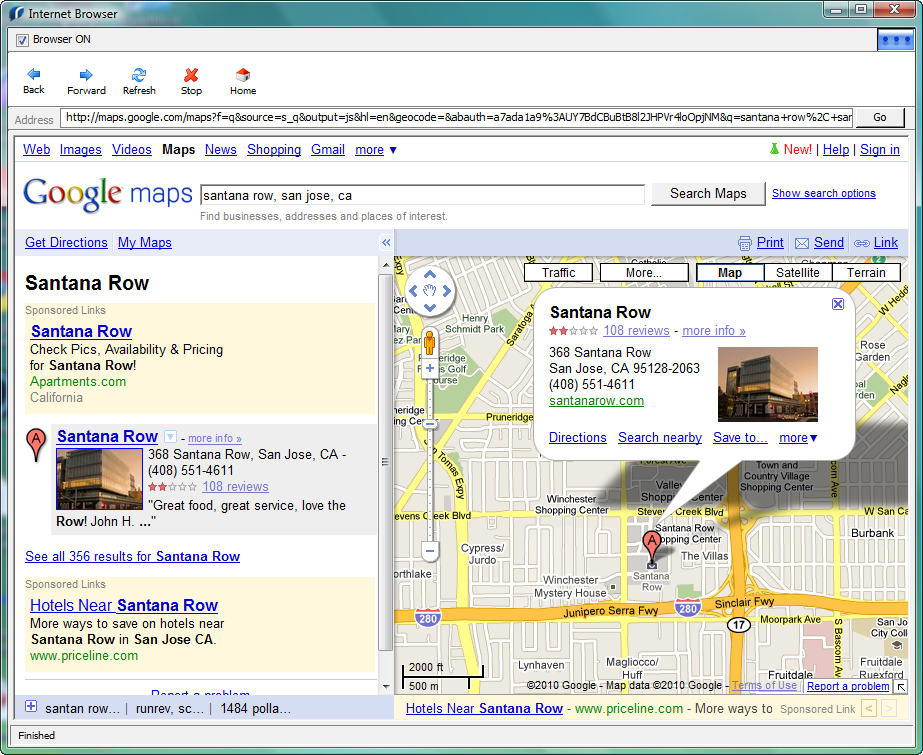Open Get Directions link
Viewport: 923px width, 755px height.
[x=66, y=242]
